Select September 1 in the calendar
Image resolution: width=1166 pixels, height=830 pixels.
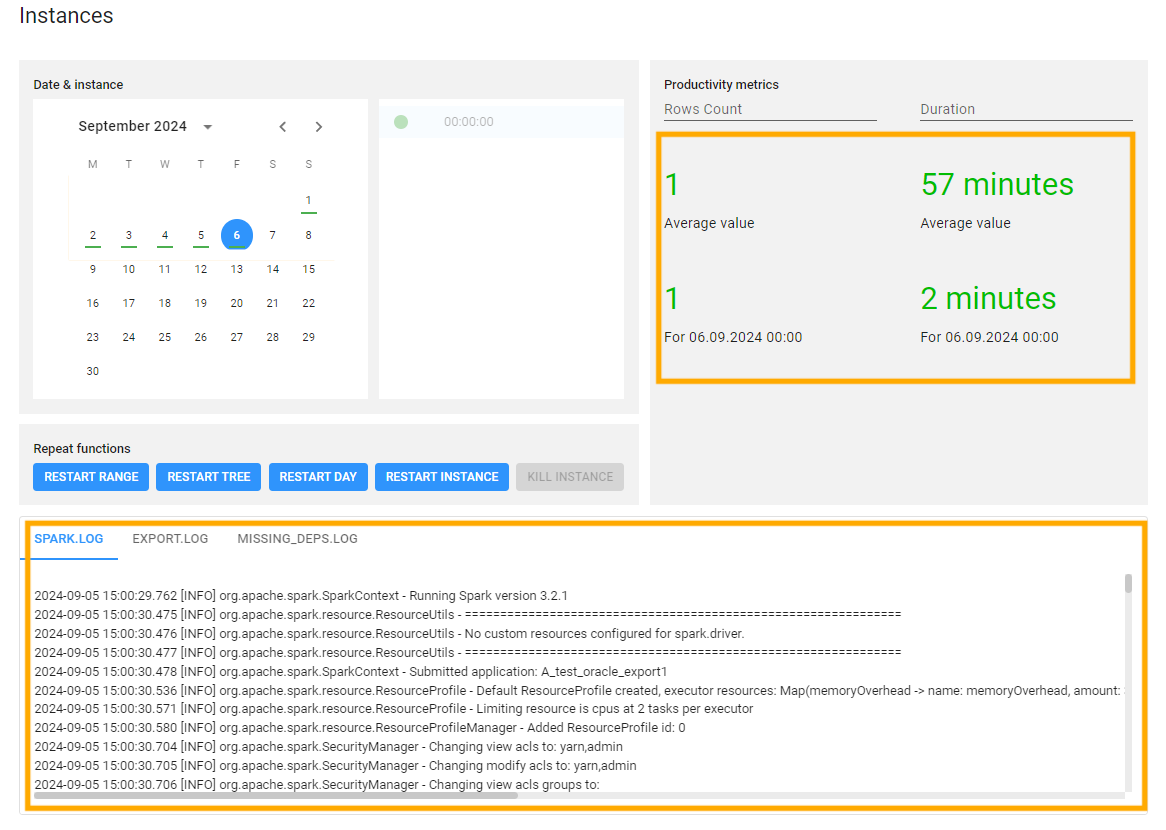coord(309,200)
